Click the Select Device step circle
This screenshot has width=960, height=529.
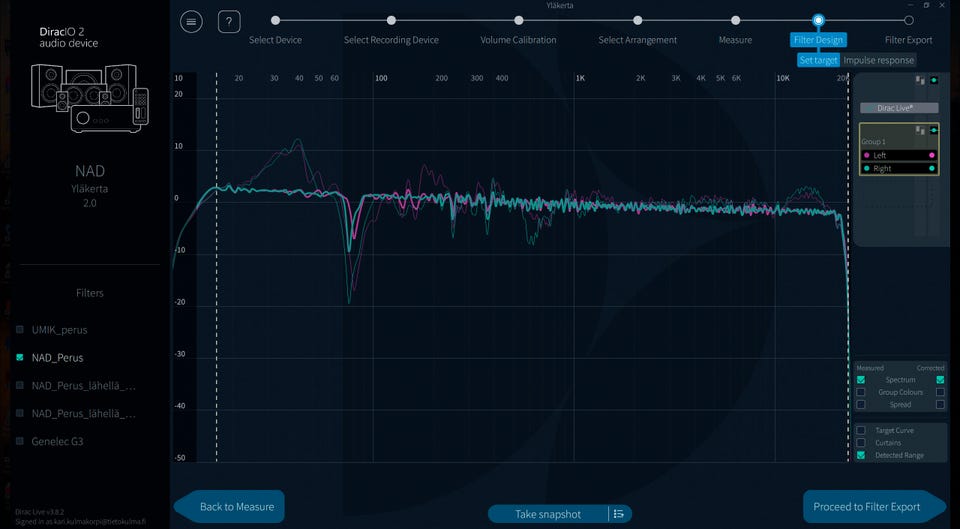(x=276, y=20)
